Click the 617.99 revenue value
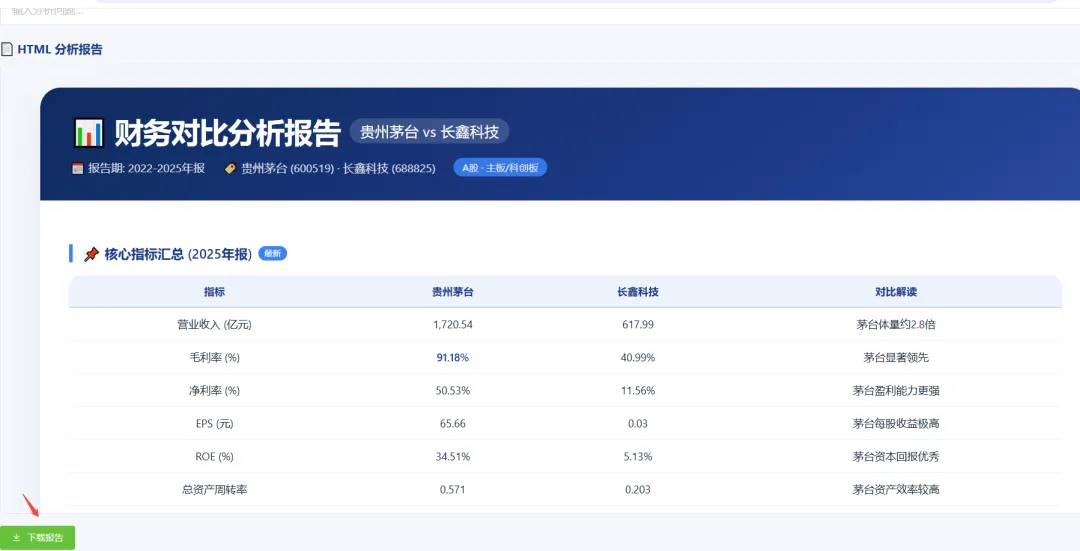 click(638, 324)
